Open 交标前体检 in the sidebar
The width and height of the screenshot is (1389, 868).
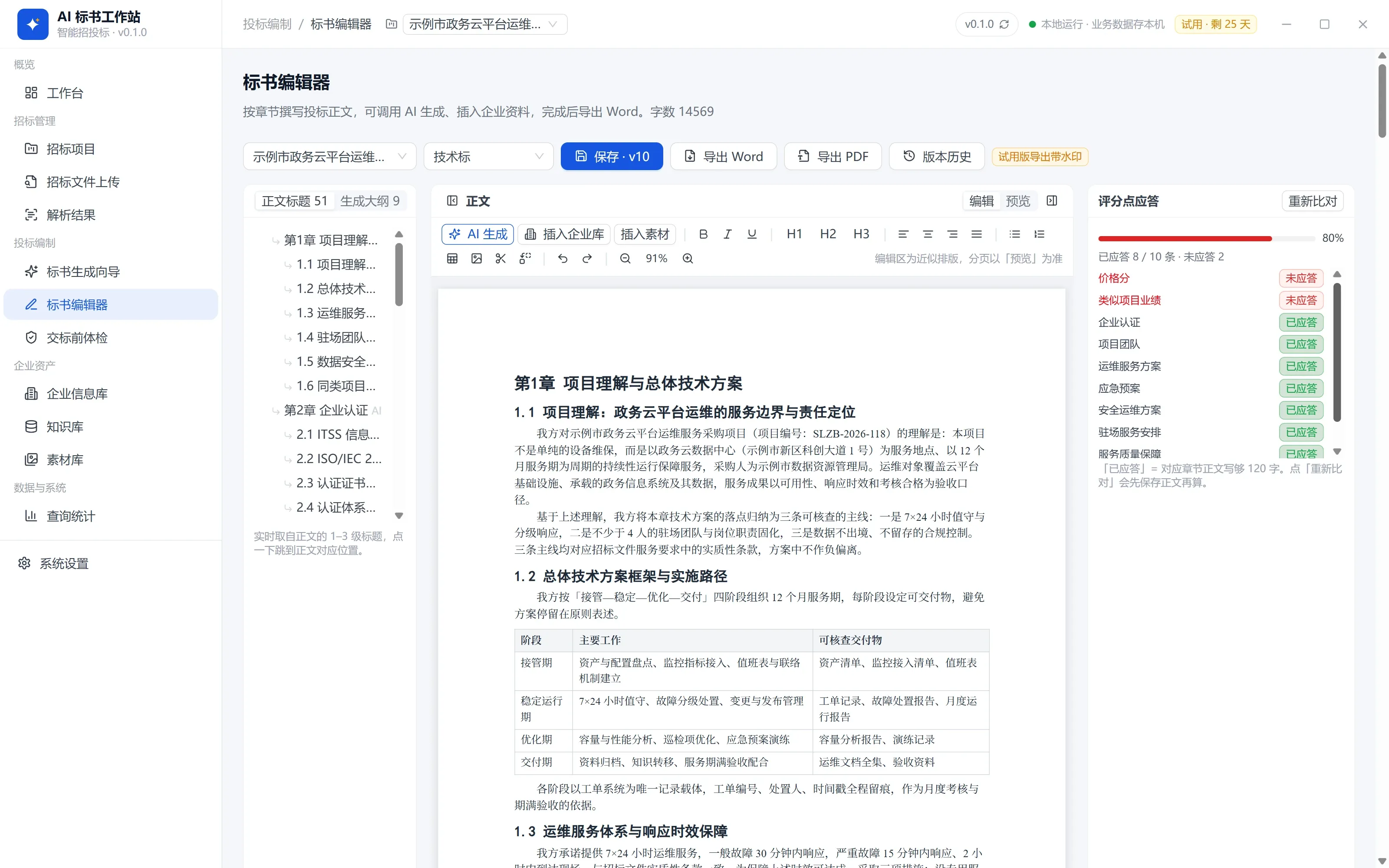(111, 338)
